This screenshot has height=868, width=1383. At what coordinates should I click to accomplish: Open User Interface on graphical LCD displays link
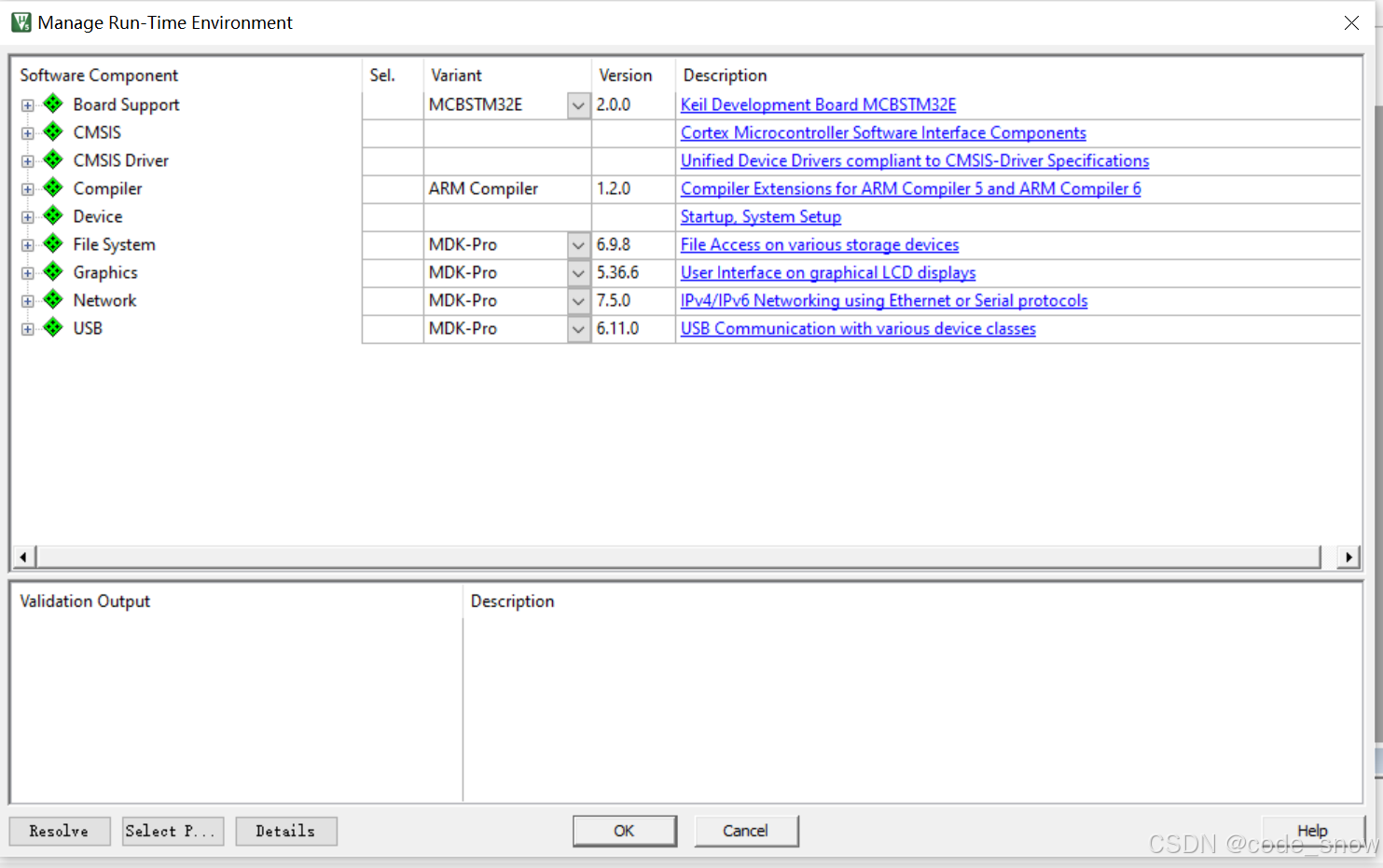point(828,273)
